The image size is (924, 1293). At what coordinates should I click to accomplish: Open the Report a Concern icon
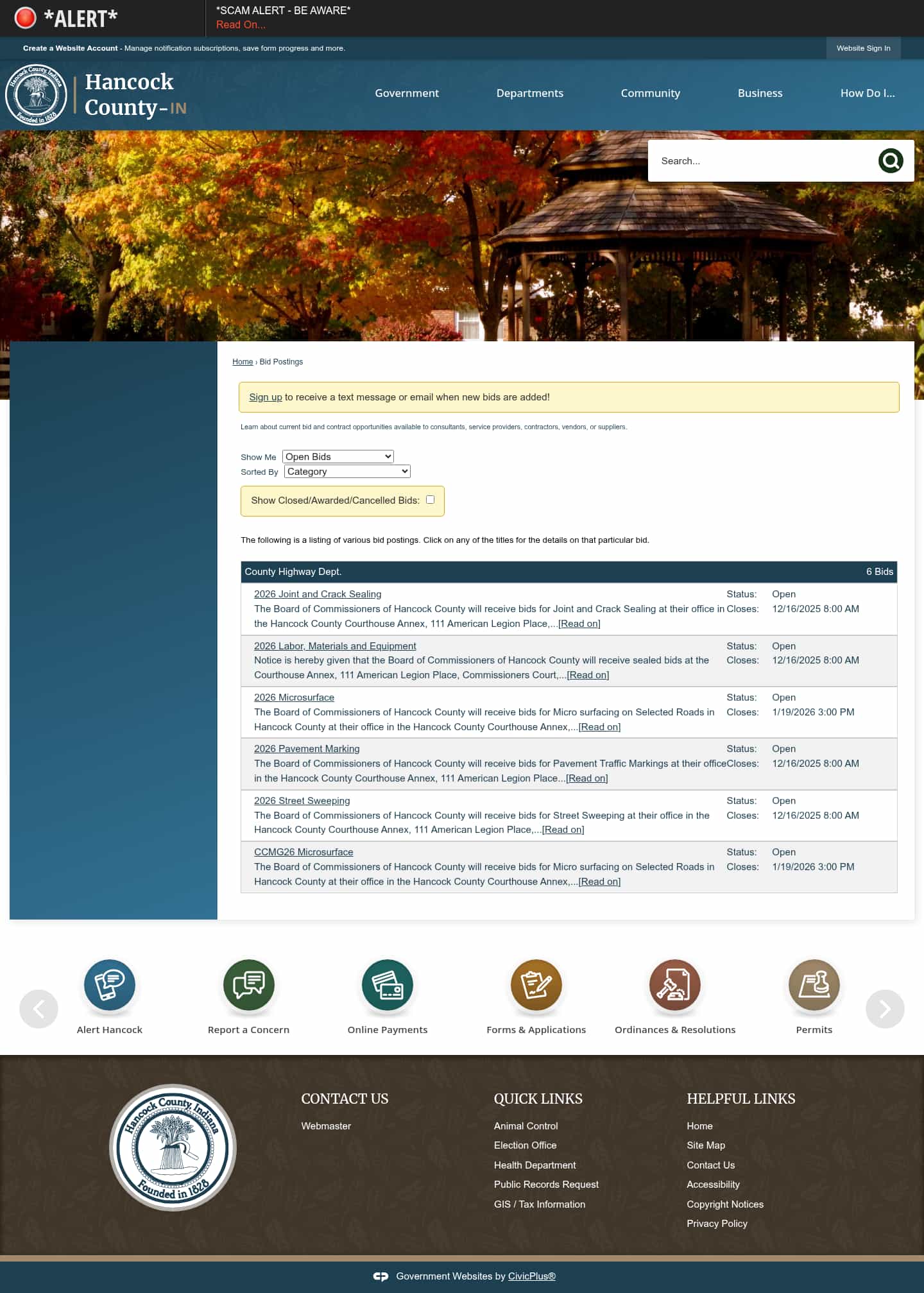(249, 984)
